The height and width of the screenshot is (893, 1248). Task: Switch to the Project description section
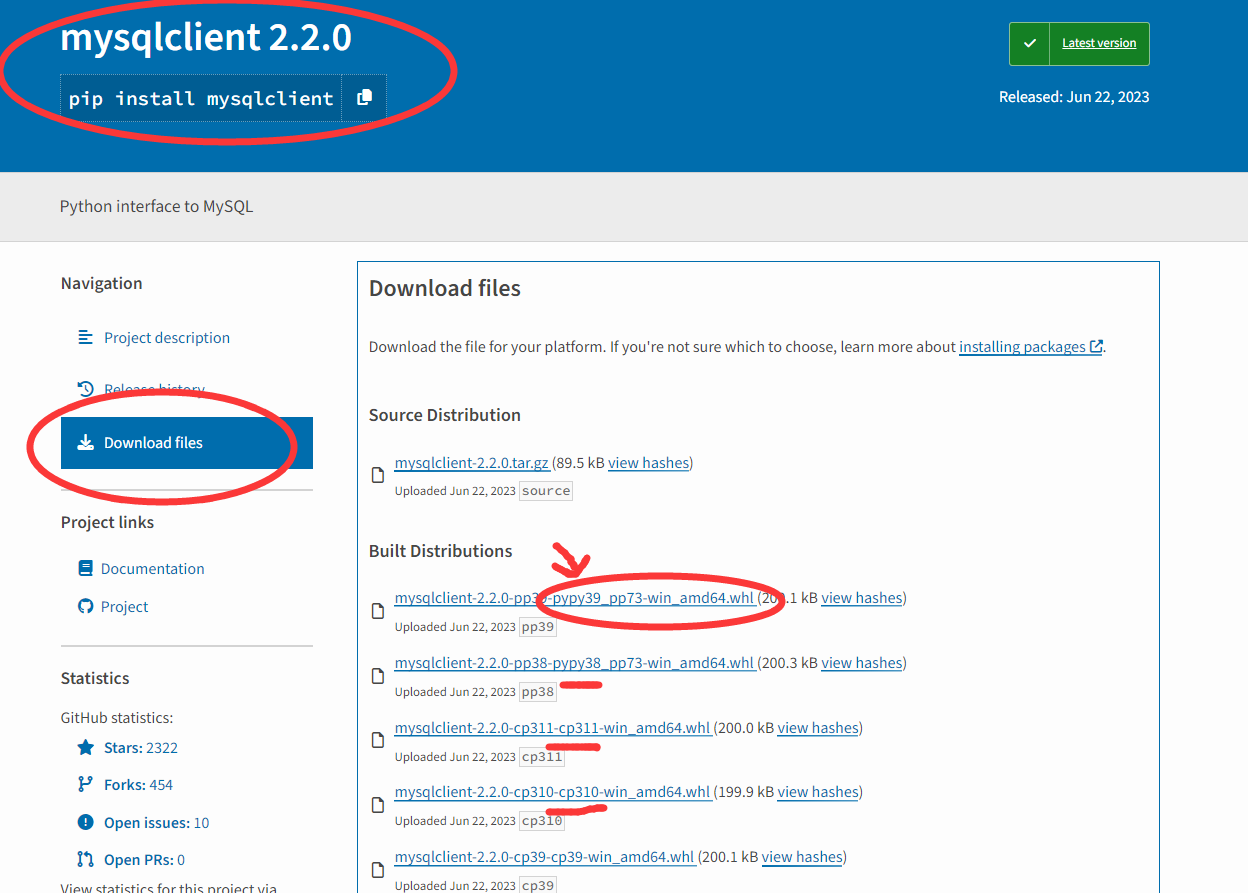click(166, 337)
